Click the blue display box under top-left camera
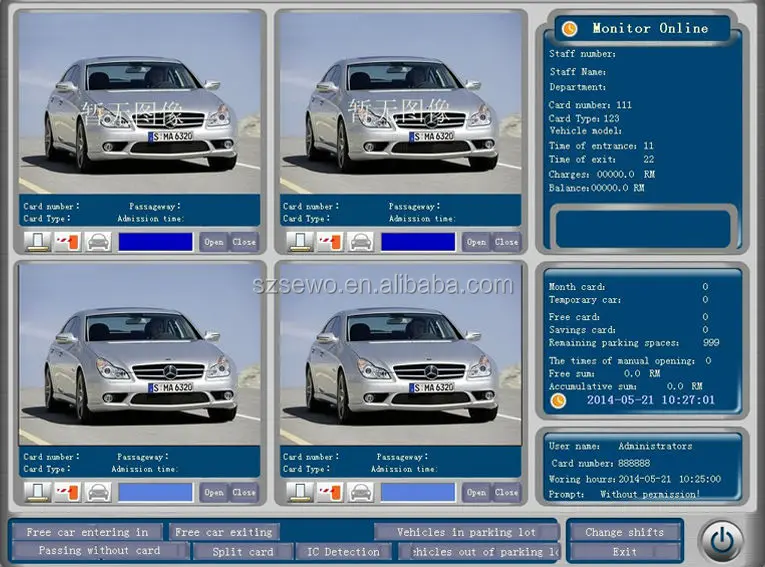The width and height of the screenshot is (765, 567). point(155,242)
